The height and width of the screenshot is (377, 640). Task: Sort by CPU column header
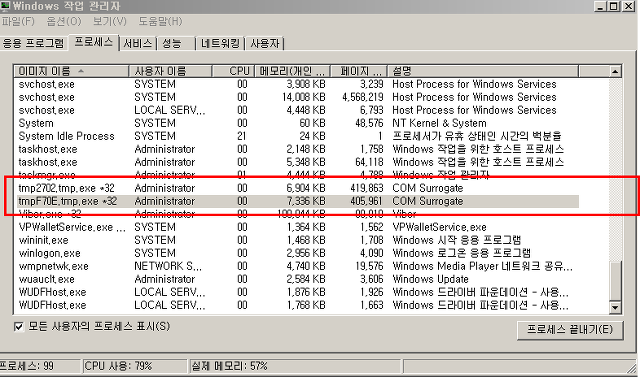233,71
